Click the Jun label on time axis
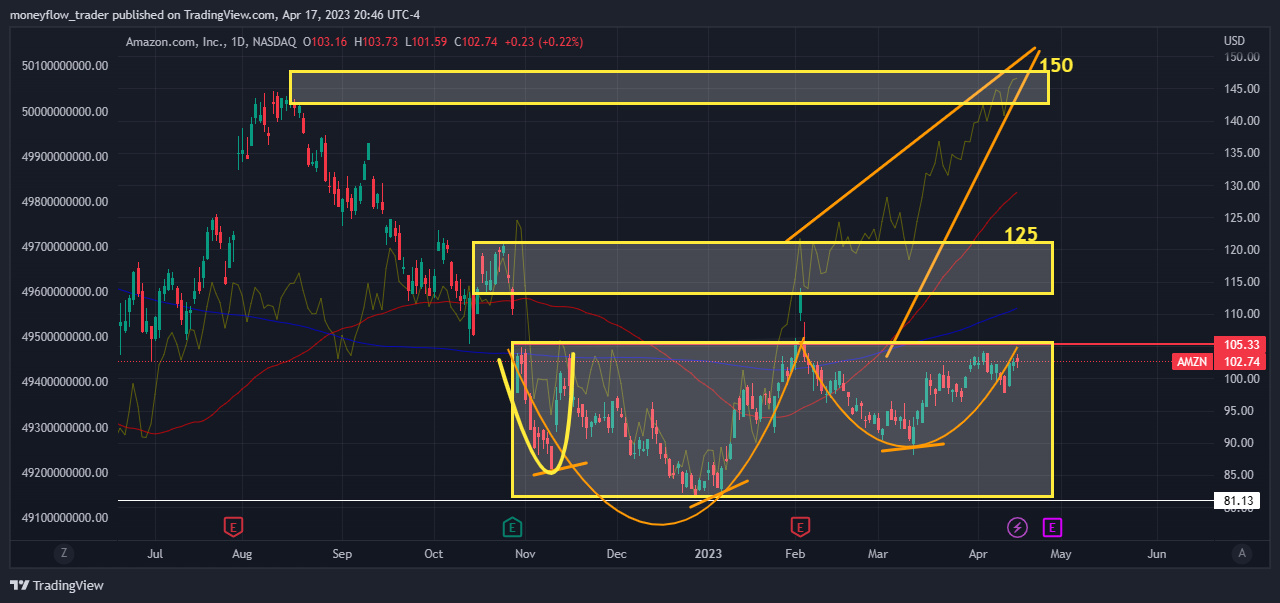This screenshot has width=1280, height=603. pos(1157,553)
